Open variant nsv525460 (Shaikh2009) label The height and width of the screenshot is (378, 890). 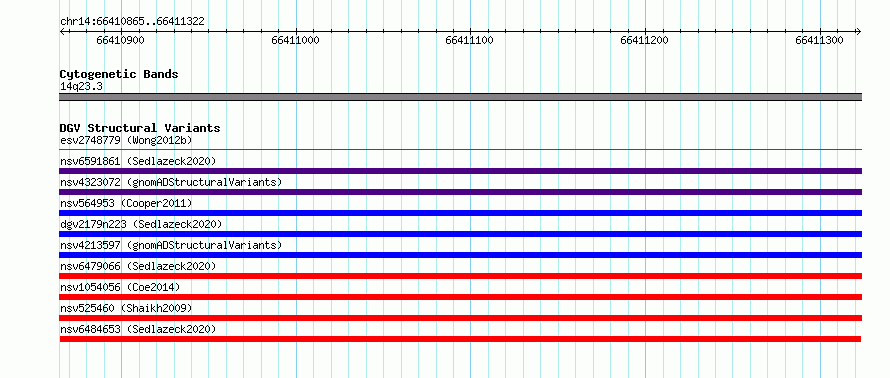point(126,308)
